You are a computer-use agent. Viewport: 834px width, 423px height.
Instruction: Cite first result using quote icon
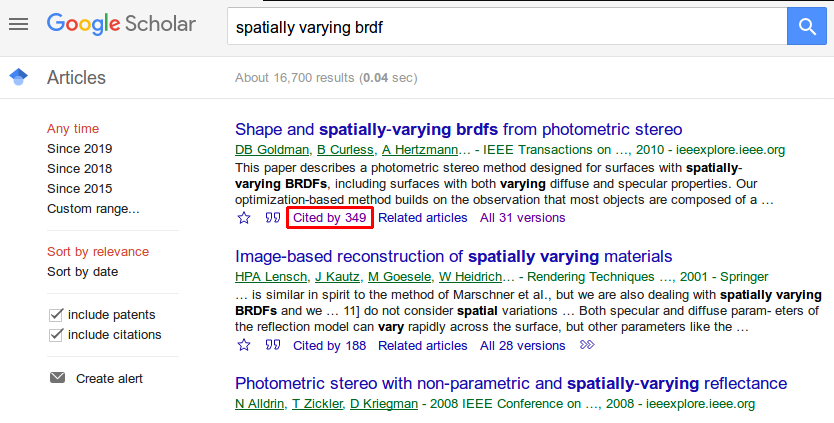click(x=272, y=218)
